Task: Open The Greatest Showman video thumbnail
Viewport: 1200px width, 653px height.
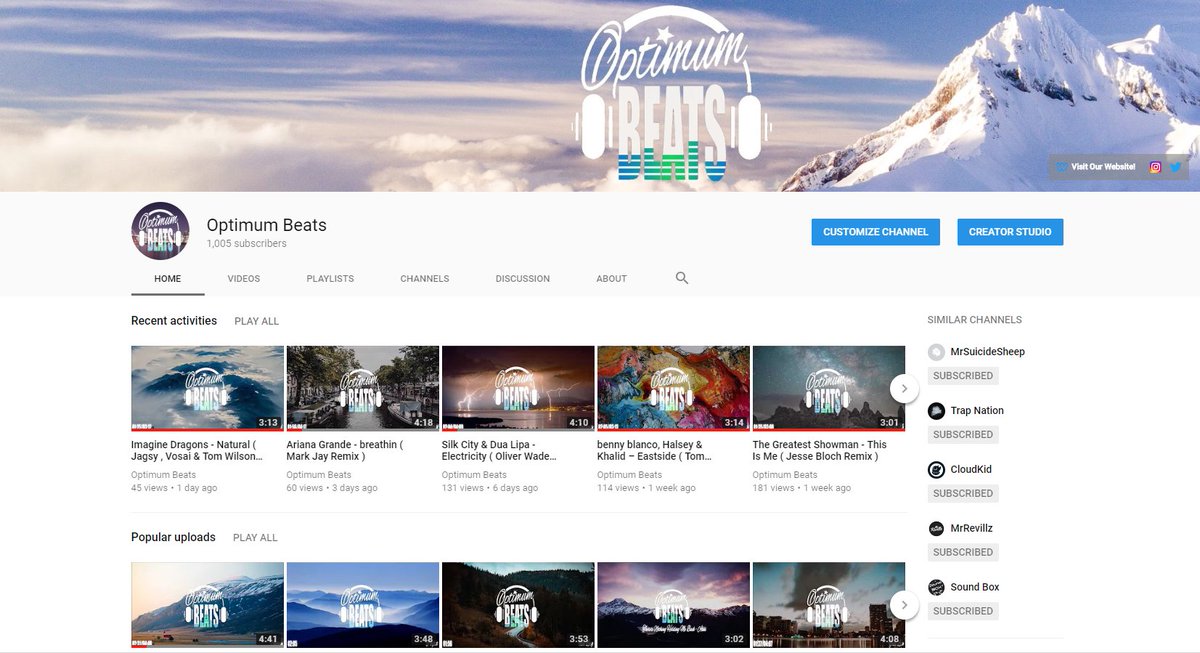Action: [x=829, y=388]
